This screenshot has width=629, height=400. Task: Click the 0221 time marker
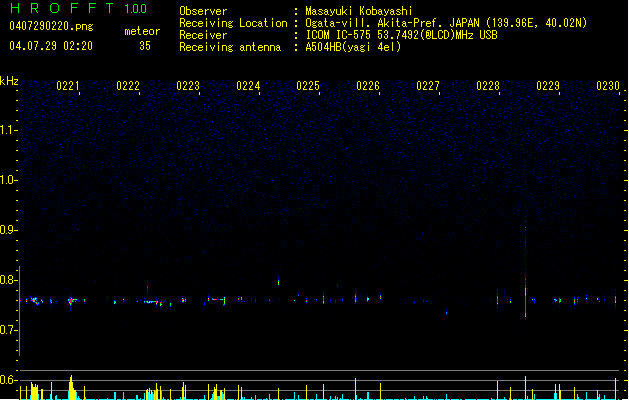tap(68, 86)
